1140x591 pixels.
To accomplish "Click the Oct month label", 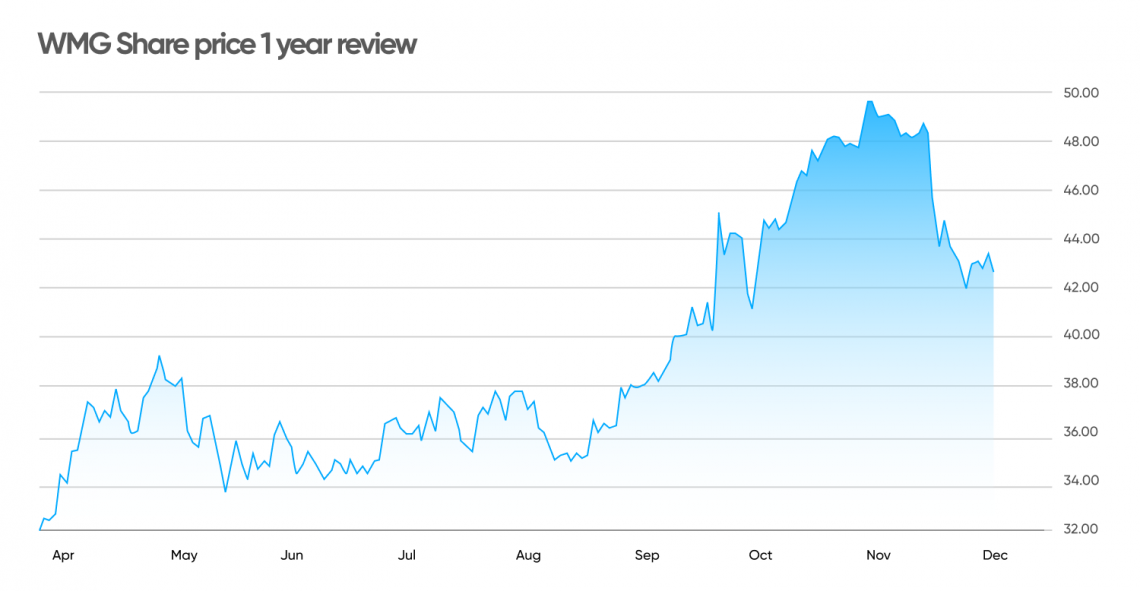I will point(760,555).
